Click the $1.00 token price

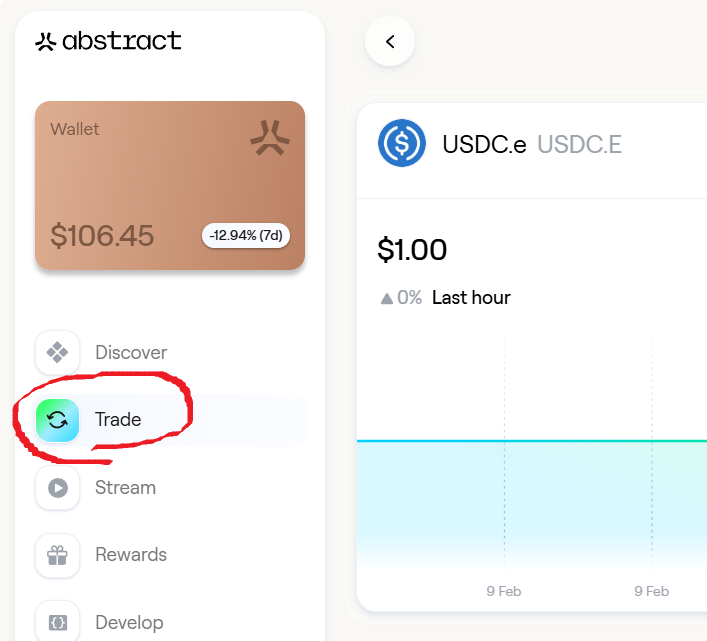pos(412,249)
